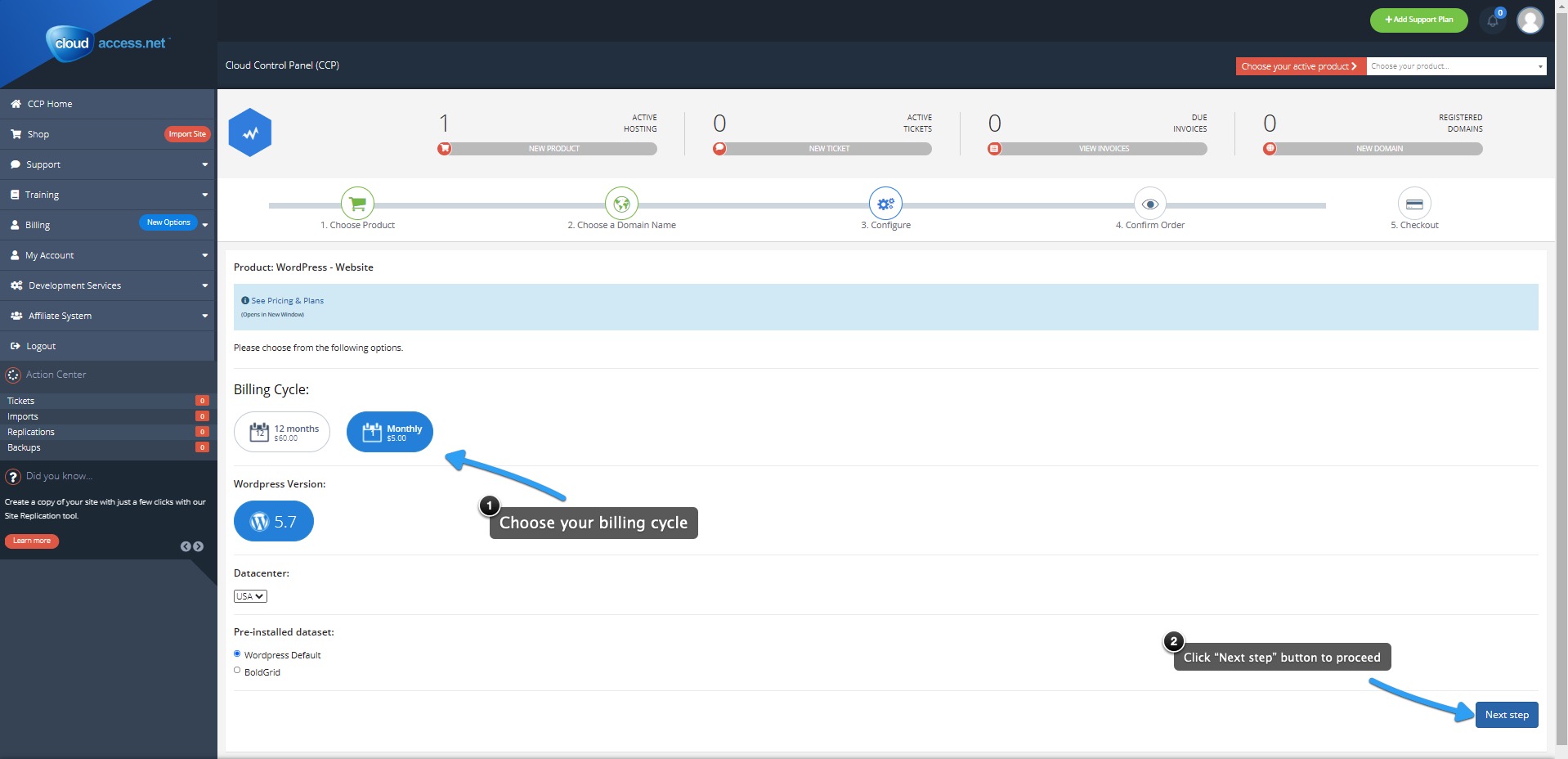Expand the Billing menu arrow
The width and height of the screenshot is (1568, 759).
coord(204,225)
